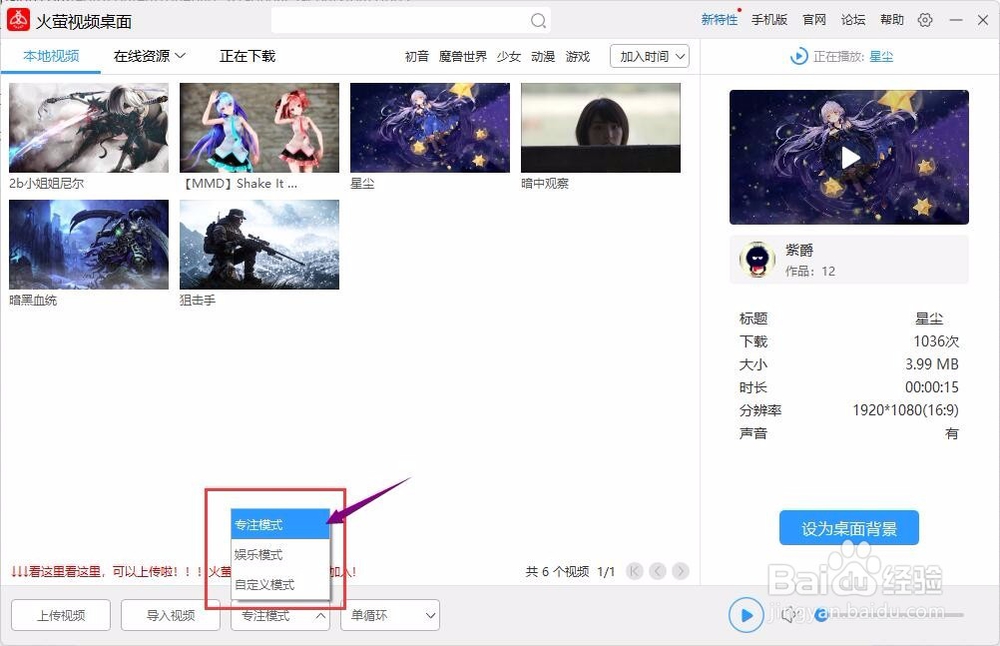Open 论坛 link
Image resolution: width=1000 pixels, height=646 pixels.
853,20
